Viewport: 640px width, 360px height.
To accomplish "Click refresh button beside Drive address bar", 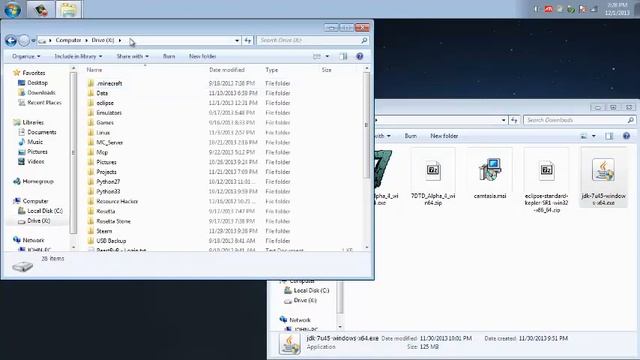I will pyautogui.click(x=248, y=40).
